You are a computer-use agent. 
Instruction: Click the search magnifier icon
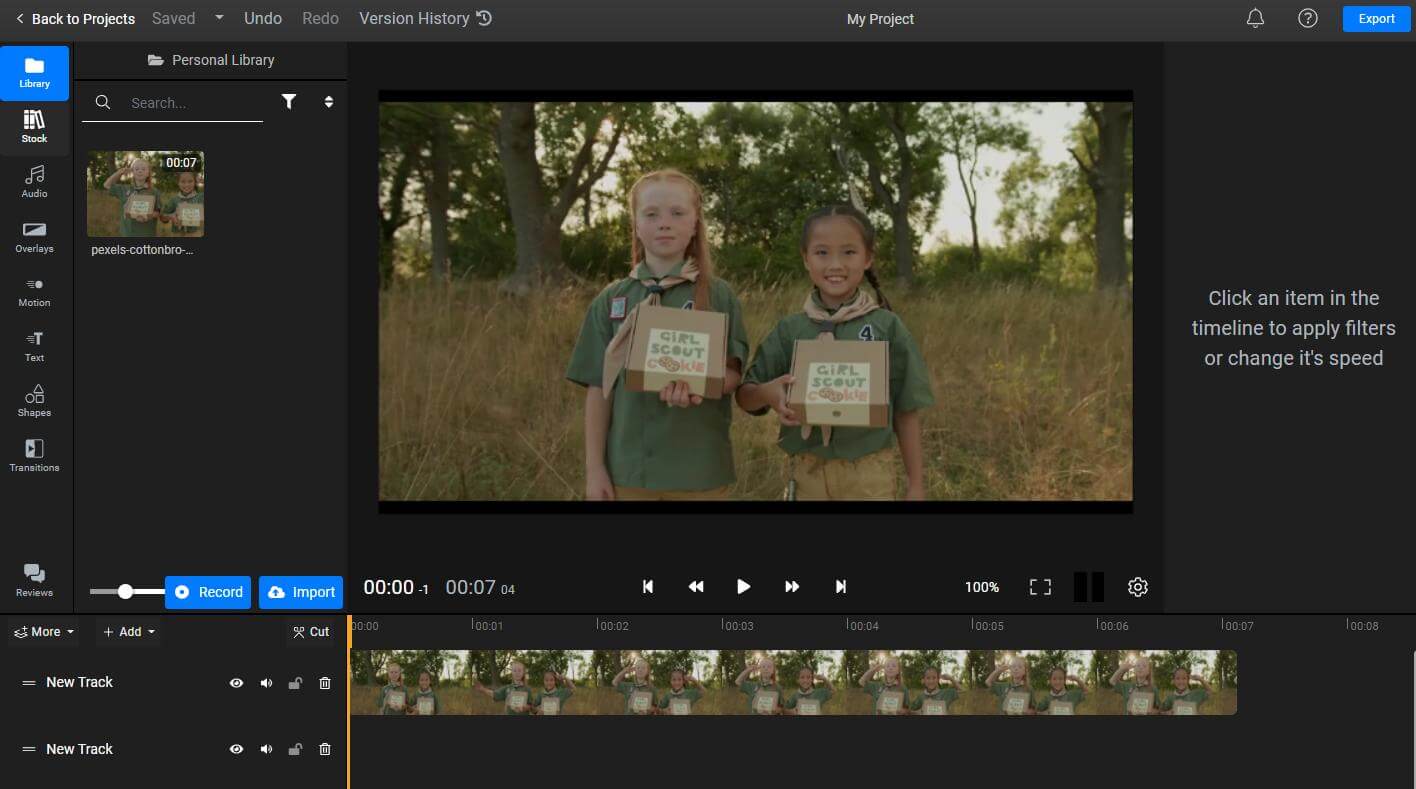102,102
